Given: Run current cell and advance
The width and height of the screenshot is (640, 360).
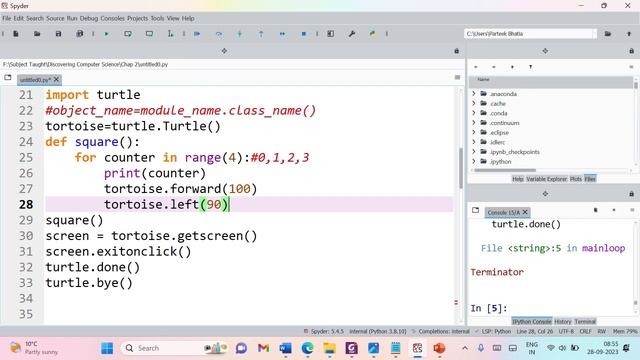Looking at the screenshot, I should 149,34.
